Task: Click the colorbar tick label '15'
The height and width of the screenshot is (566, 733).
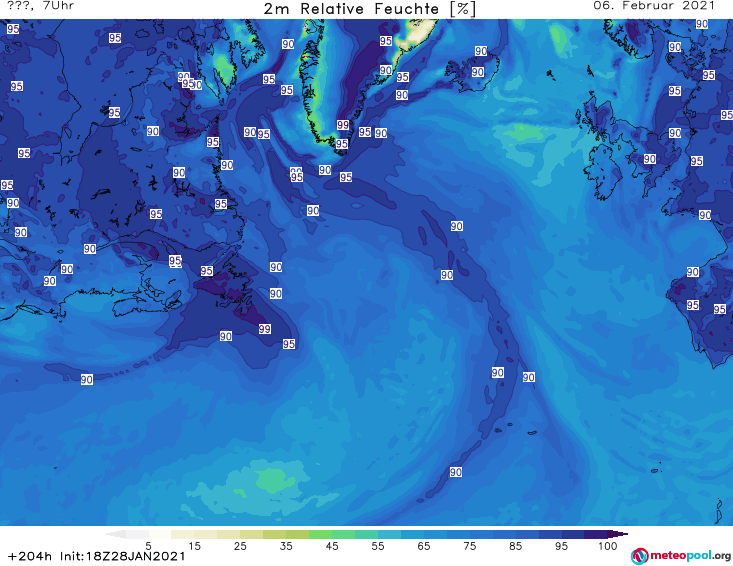Action: click(194, 546)
